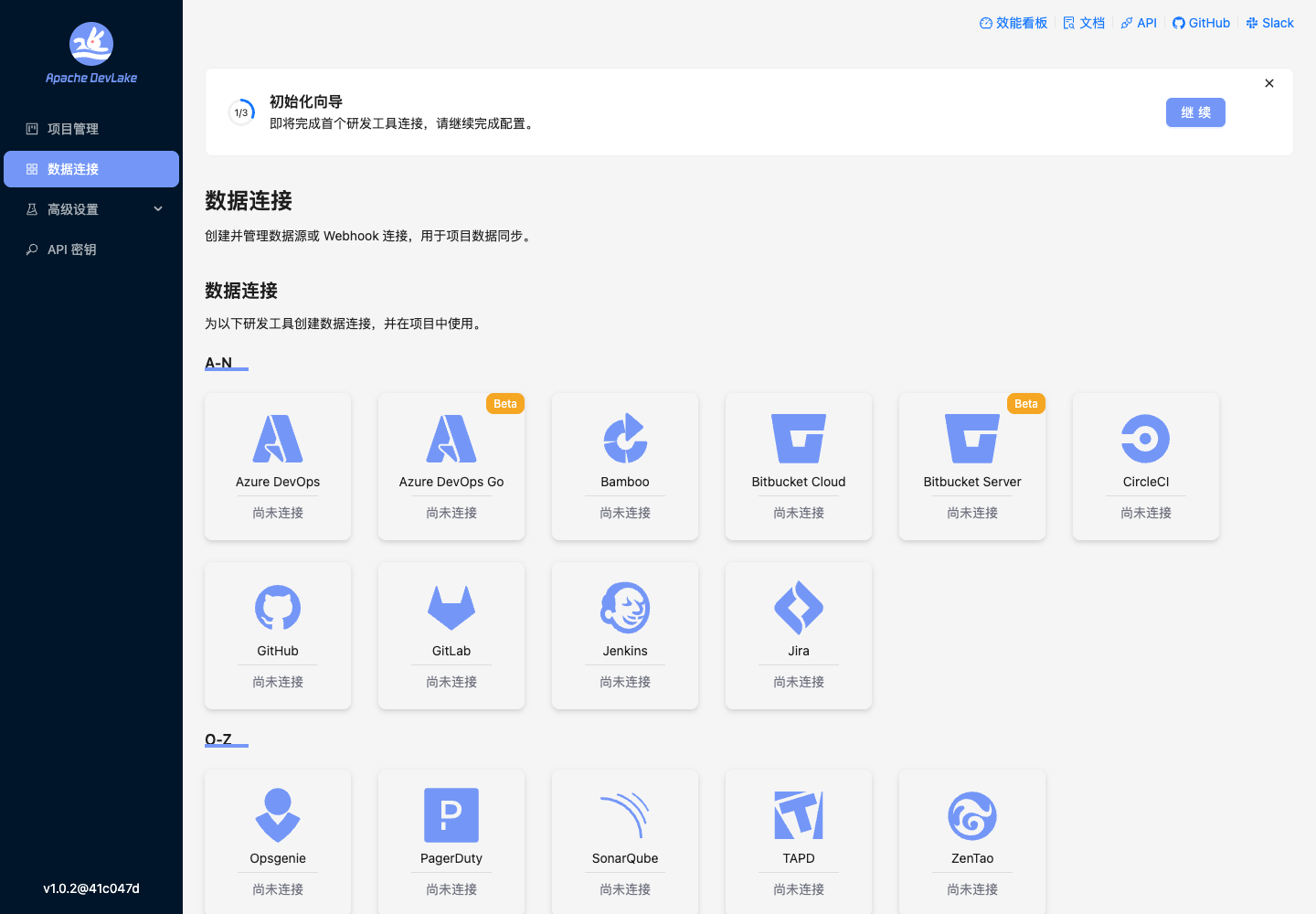Open the SonarQube logo icon
The width and height of the screenshot is (1316, 914).
(625, 815)
